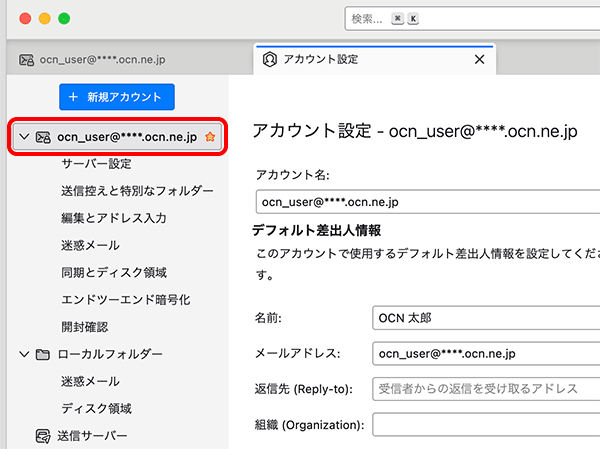
Task: Click the outgoing server icon
Action: click(43, 435)
